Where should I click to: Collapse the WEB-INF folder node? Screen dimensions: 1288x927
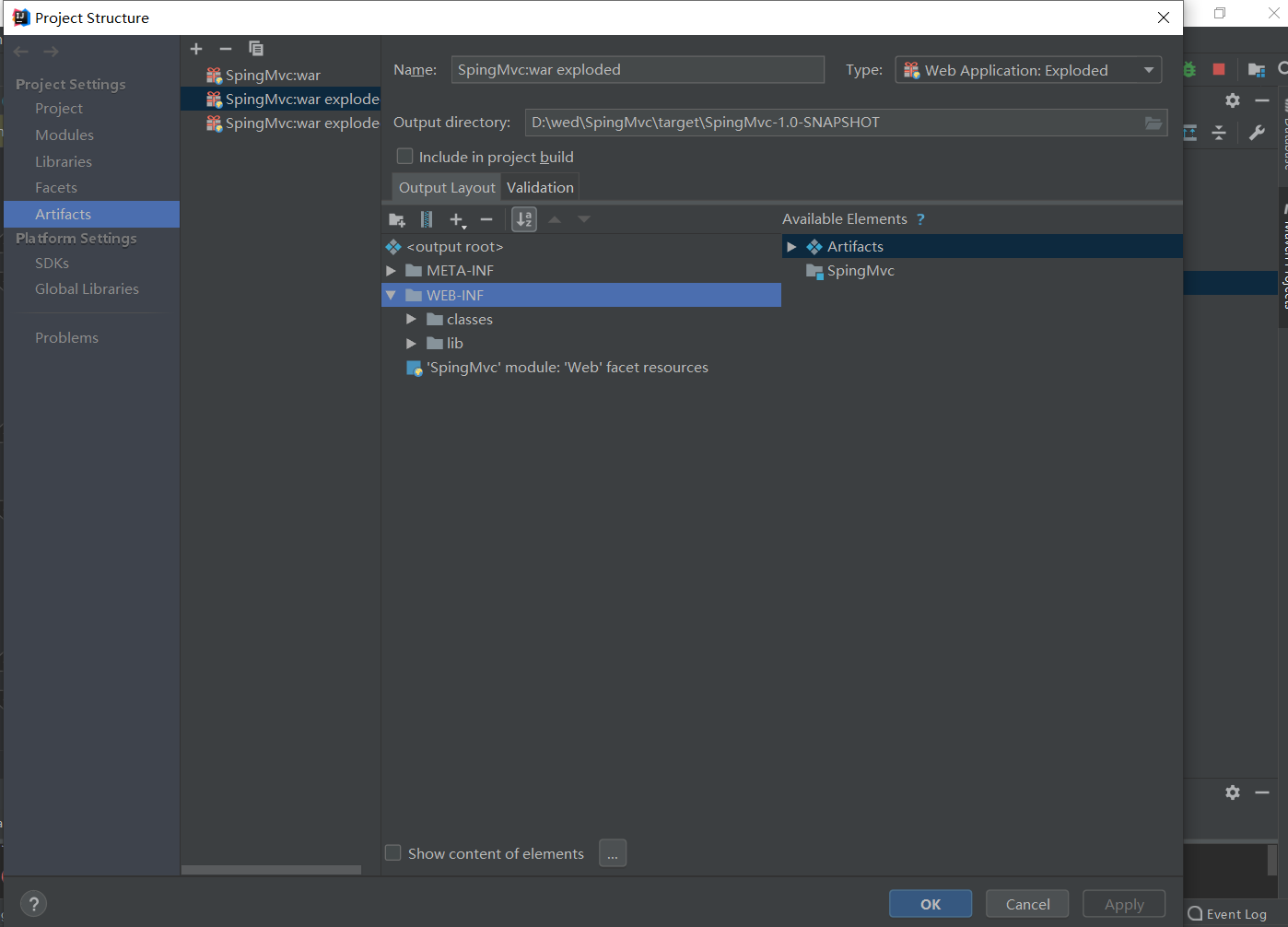(391, 294)
